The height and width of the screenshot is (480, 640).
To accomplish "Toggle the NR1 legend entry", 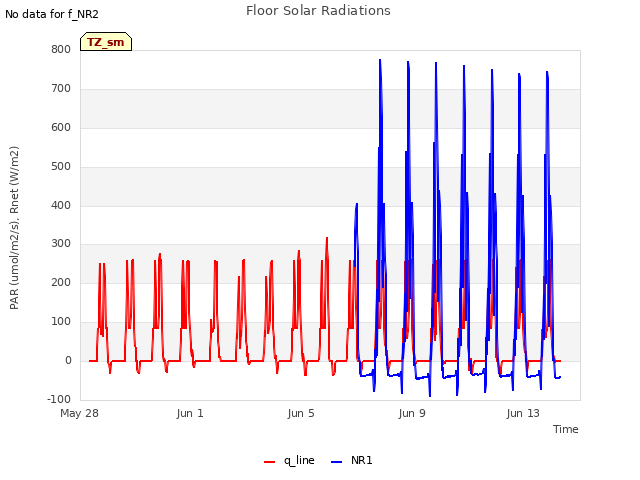I will coord(351,460).
